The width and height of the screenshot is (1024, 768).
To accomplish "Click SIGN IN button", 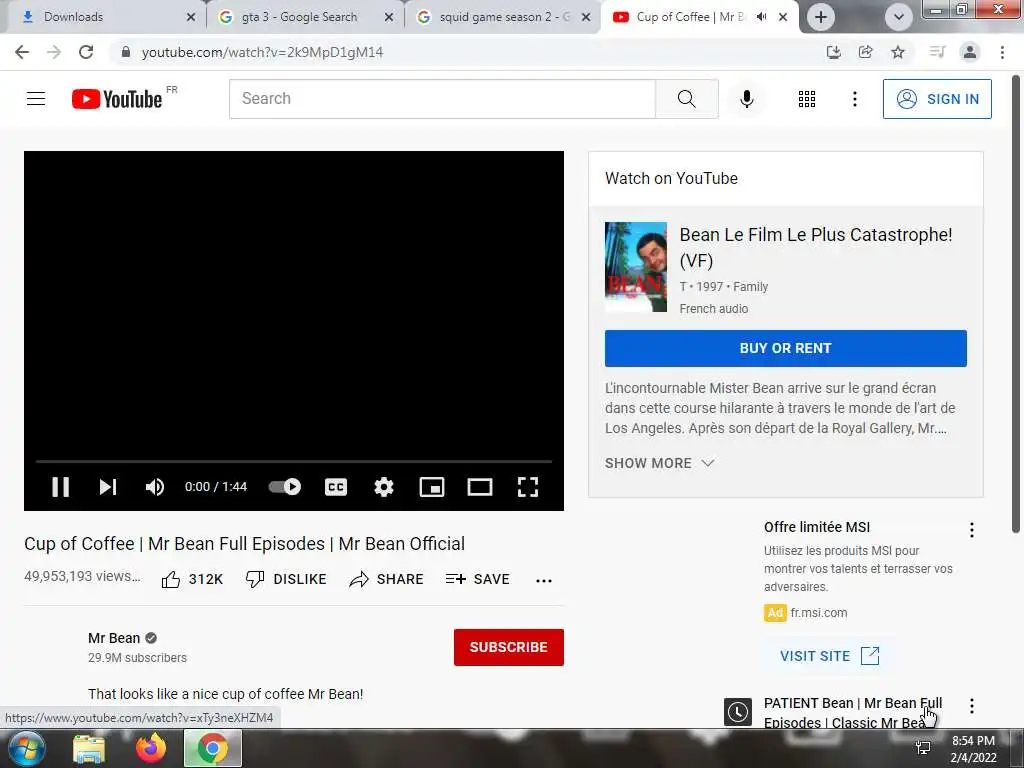I will pyautogui.click(x=937, y=99).
